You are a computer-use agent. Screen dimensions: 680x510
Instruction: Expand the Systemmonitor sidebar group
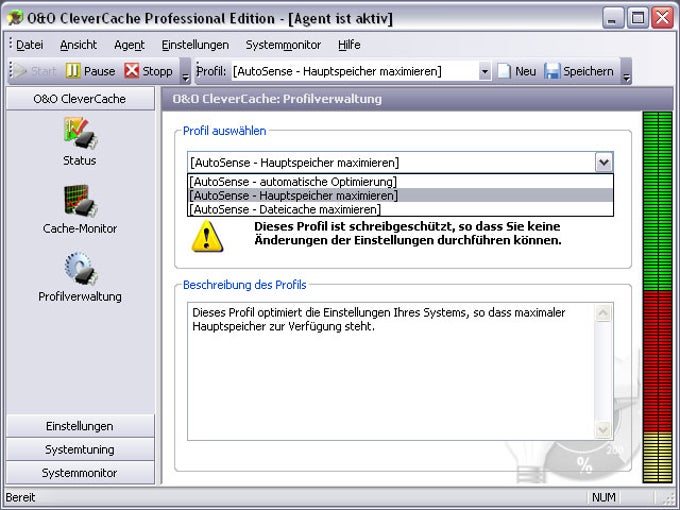coord(80,473)
